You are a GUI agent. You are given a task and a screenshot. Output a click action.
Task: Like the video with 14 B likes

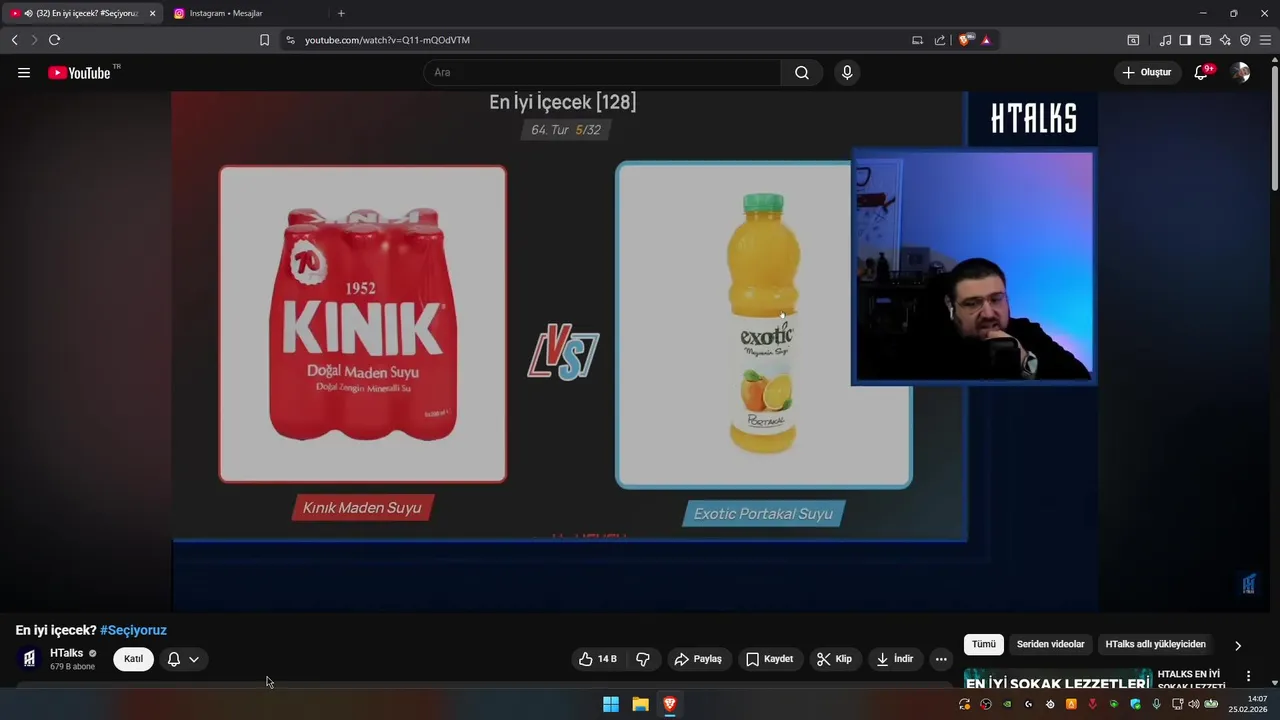pos(597,659)
